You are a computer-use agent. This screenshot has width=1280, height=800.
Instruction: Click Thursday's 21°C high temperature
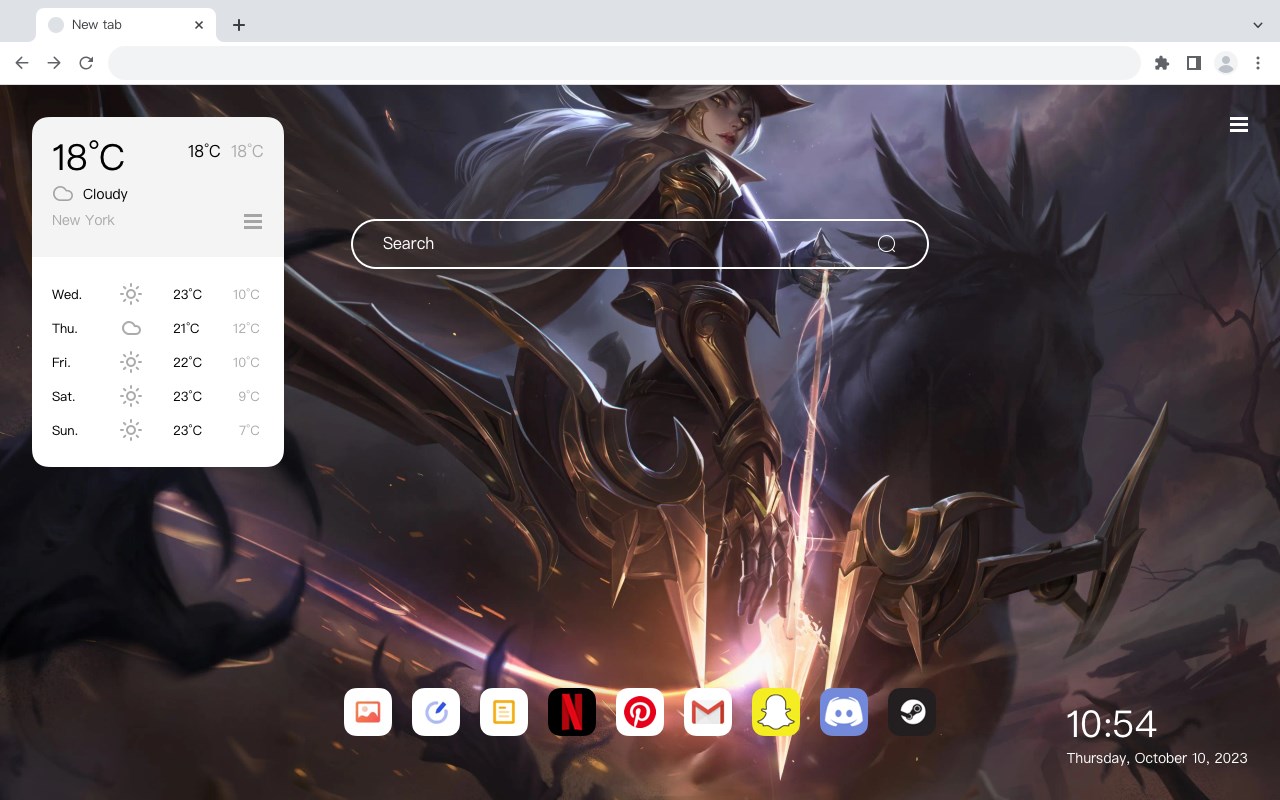coord(186,328)
